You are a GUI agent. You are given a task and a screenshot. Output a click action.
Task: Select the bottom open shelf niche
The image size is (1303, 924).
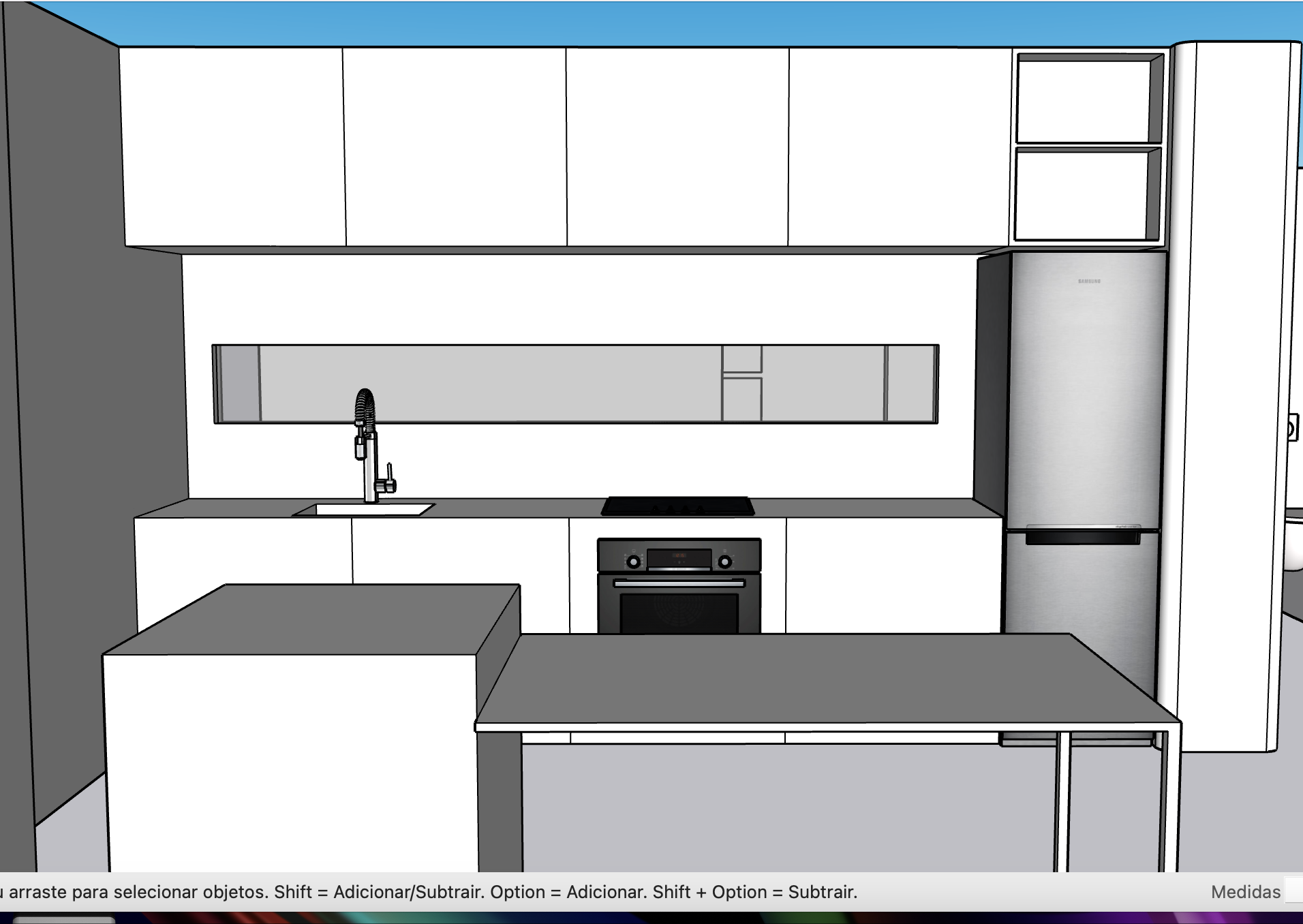point(1084,194)
